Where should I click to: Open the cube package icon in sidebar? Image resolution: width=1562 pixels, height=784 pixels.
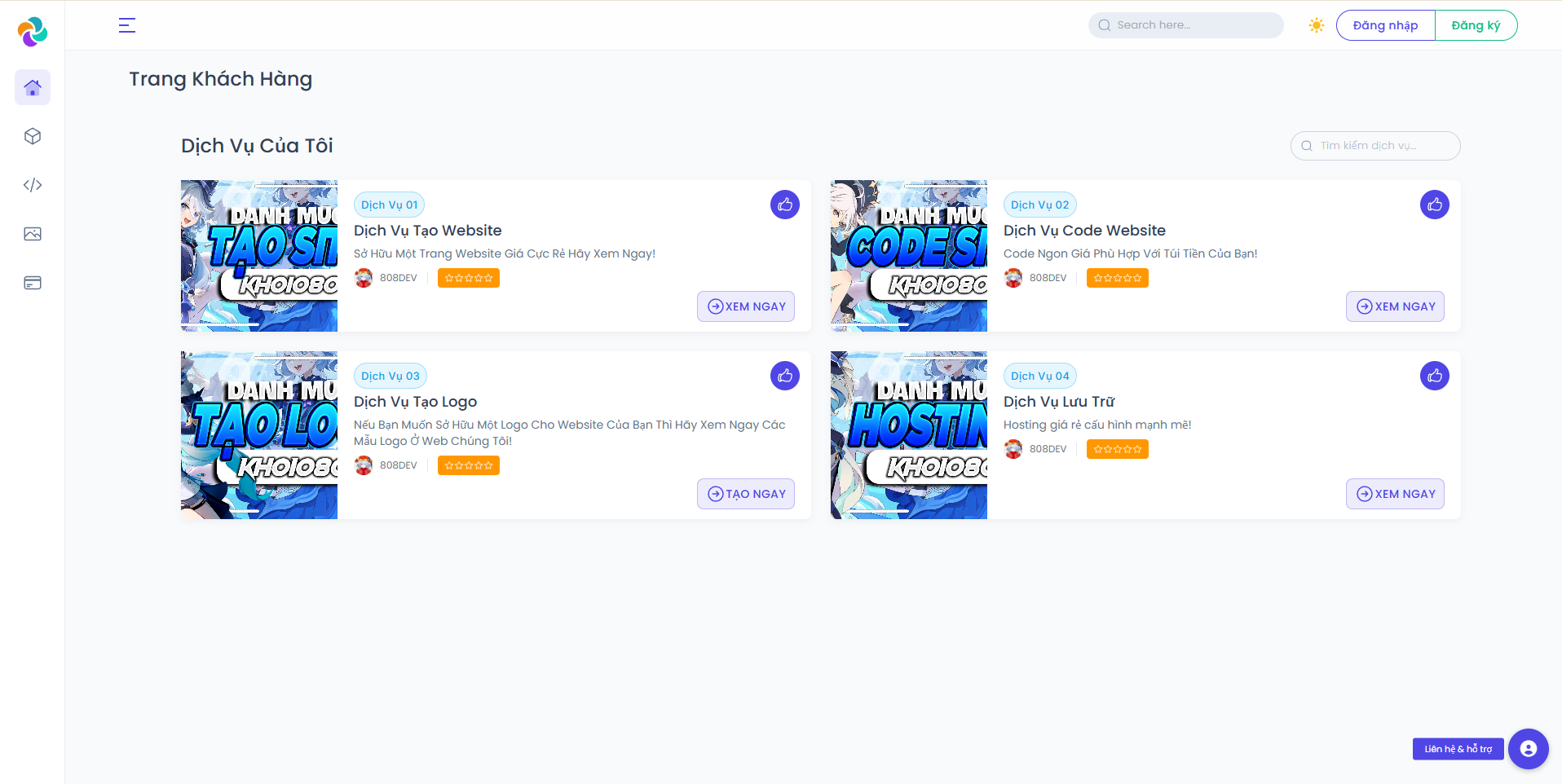coord(33,136)
